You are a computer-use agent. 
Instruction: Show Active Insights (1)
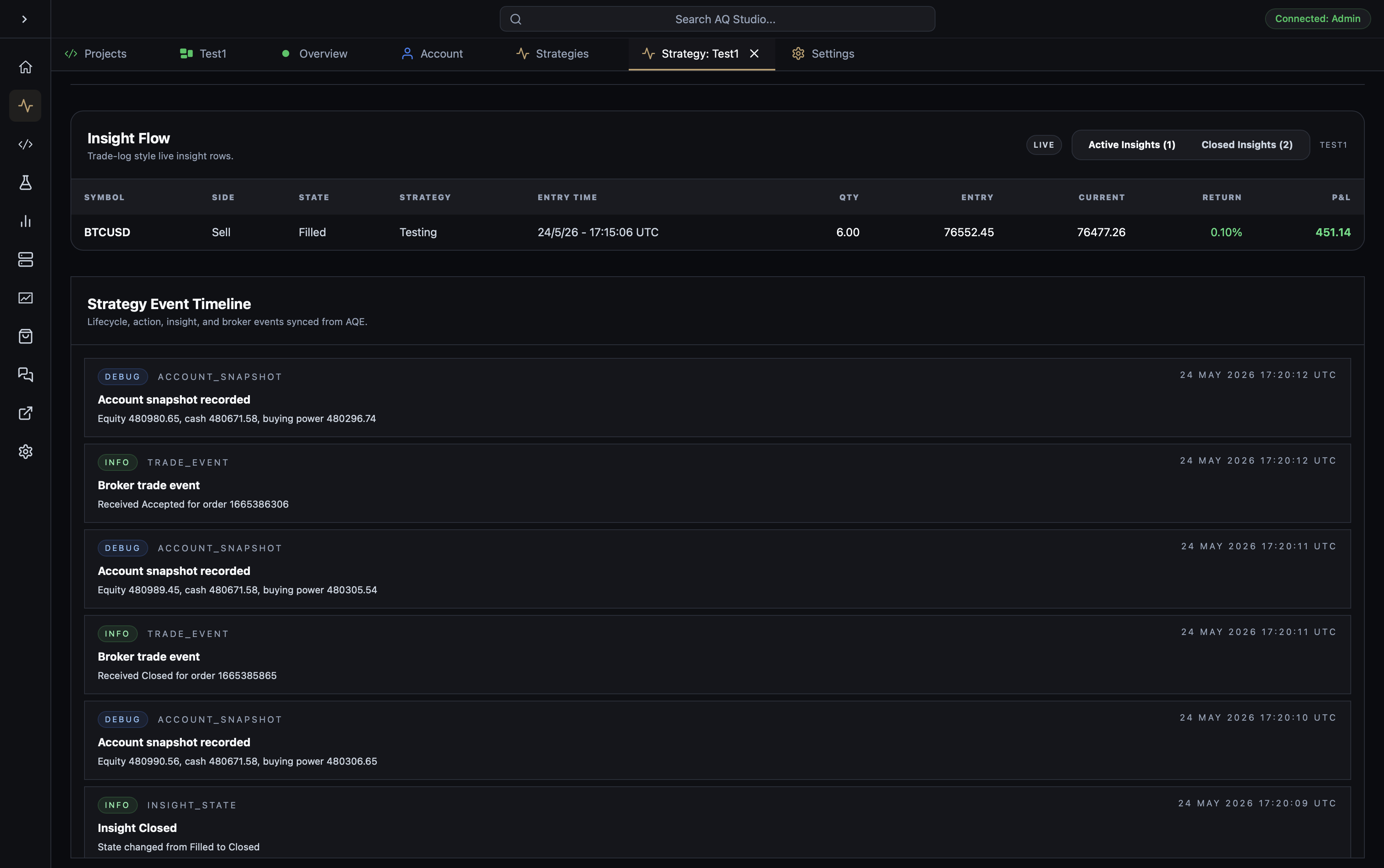pos(1131,145)
